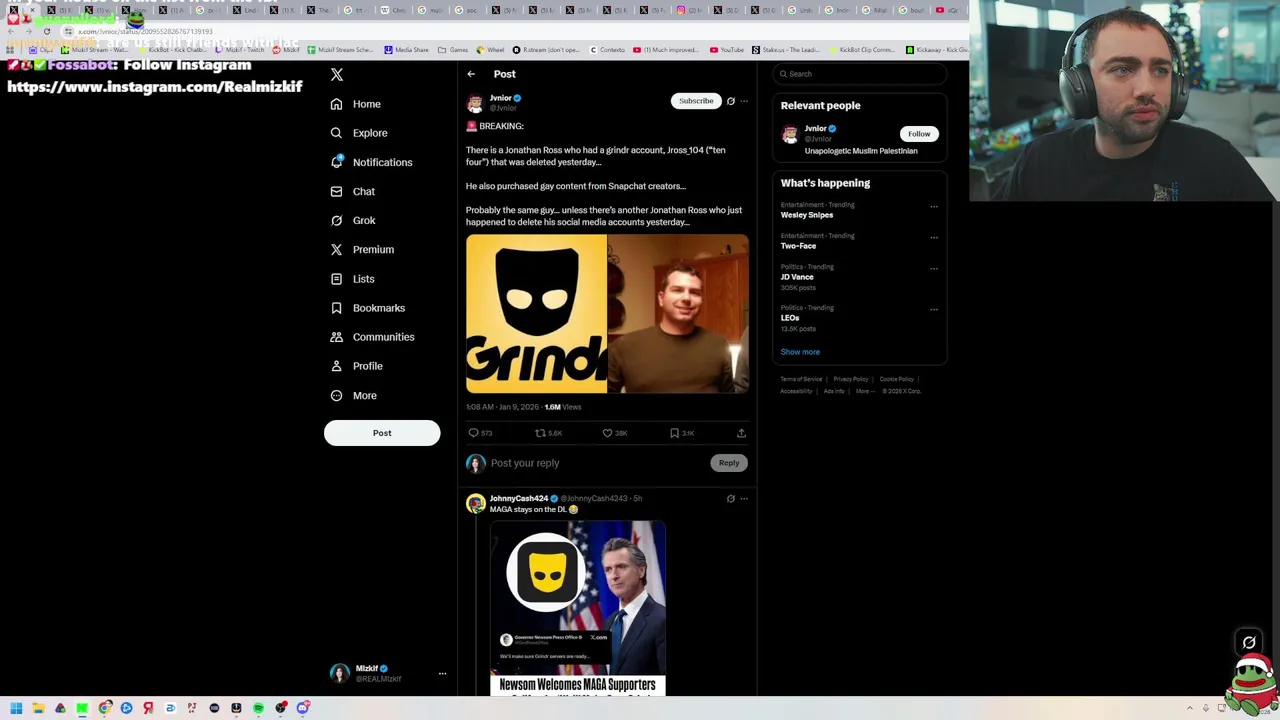Open more options for Two-Face trend
This screenshot has width=1280, height=720.
934,238
